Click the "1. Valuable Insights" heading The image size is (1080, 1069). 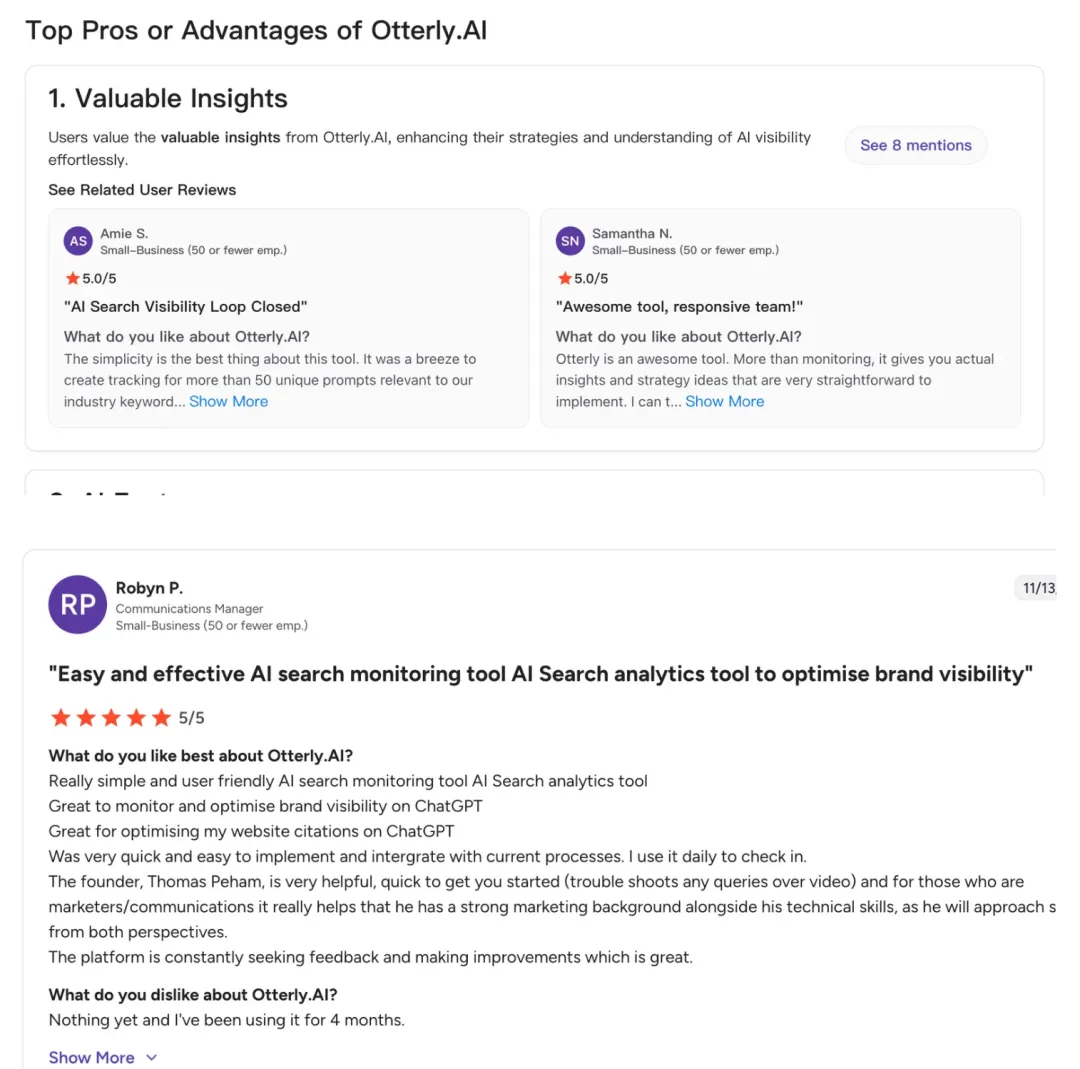pyautogui.click(x=167, y=98)
